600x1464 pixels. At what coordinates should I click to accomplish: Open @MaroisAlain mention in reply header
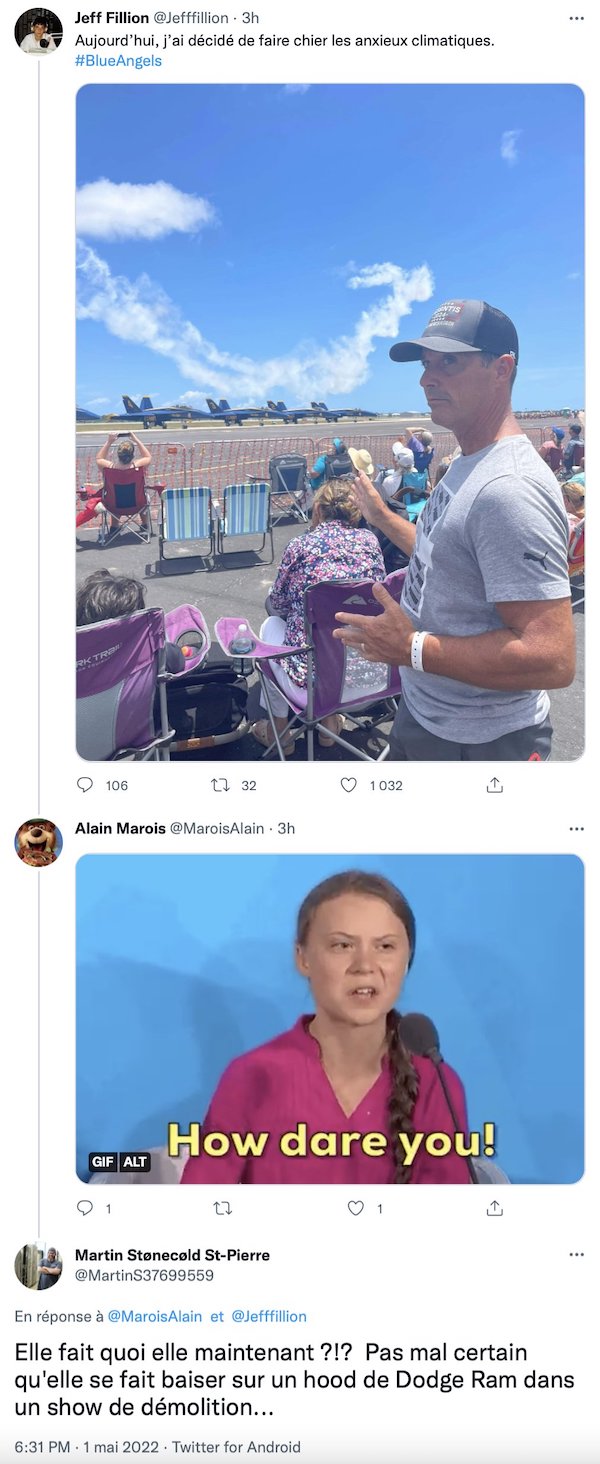(x=154, y=1316)
